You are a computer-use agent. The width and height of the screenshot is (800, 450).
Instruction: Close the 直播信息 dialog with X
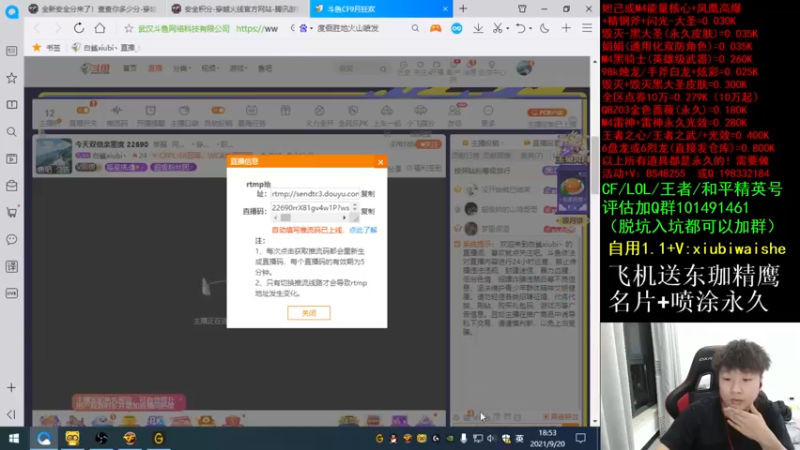pyautogui.click(x=380, y=162)
